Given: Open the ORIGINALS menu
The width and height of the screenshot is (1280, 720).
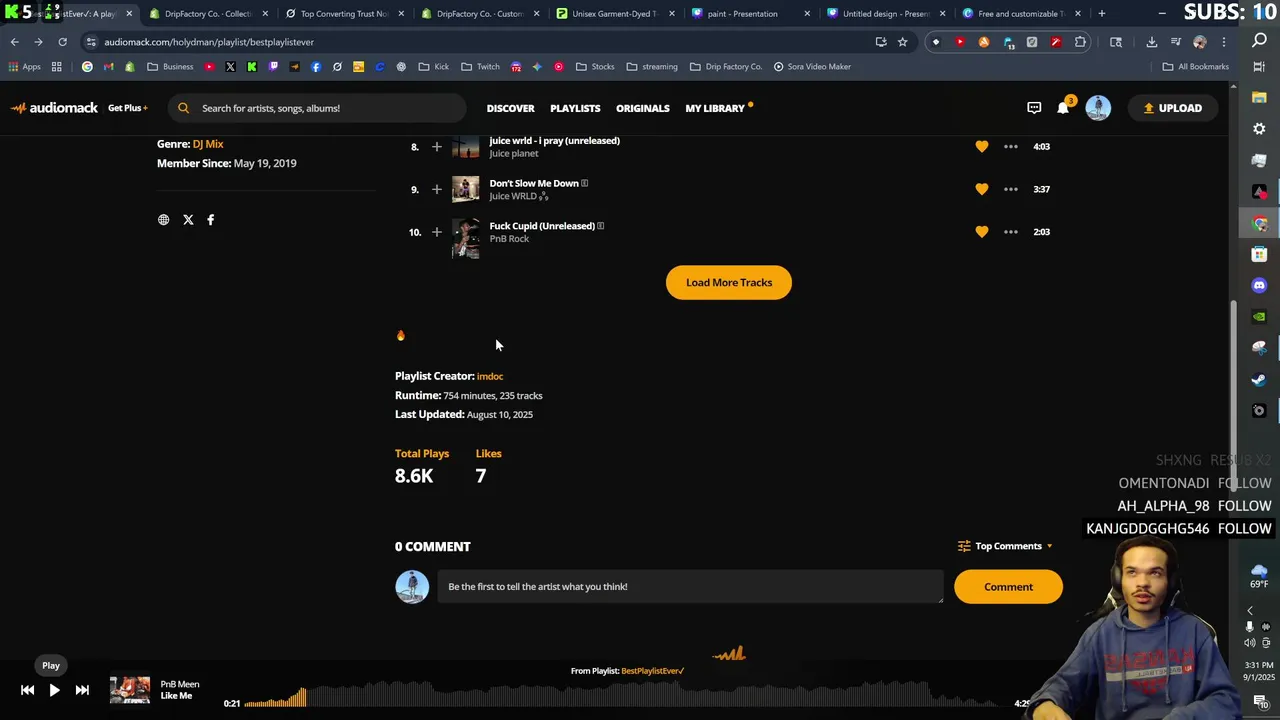Looking at the screenshot, I should pos(642,108).
